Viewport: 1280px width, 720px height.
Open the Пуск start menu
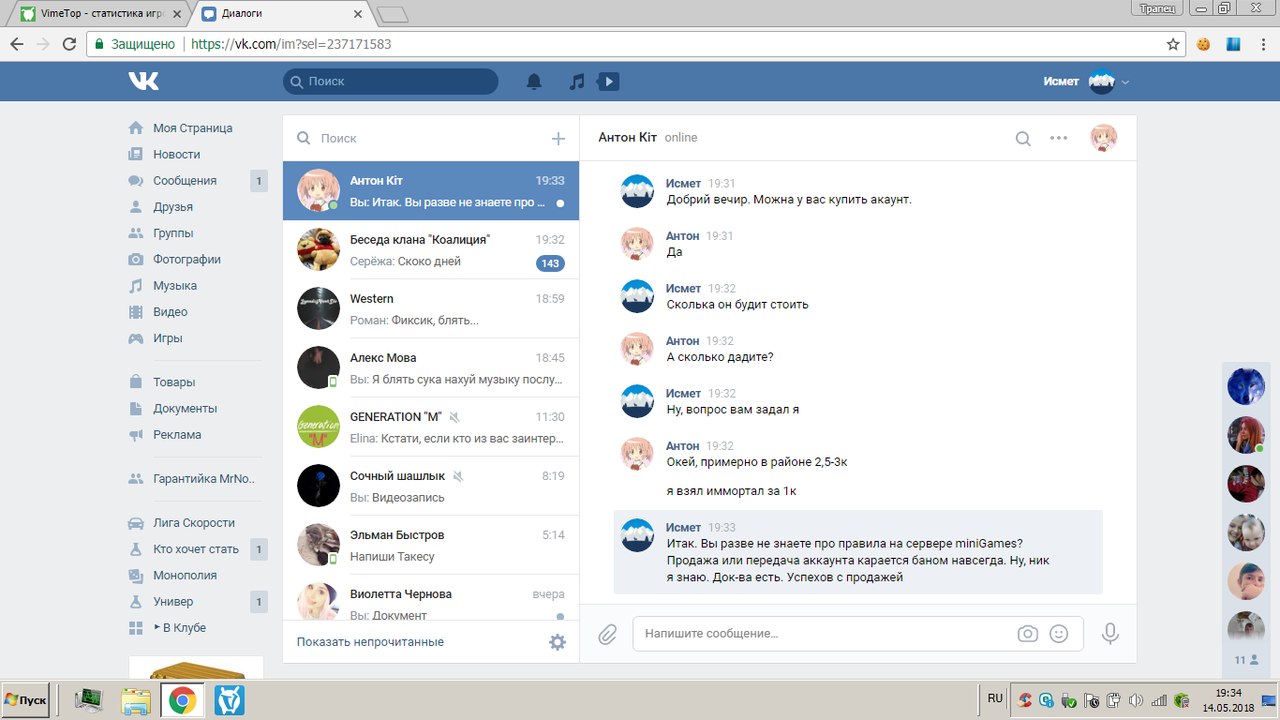click(25, 700)
